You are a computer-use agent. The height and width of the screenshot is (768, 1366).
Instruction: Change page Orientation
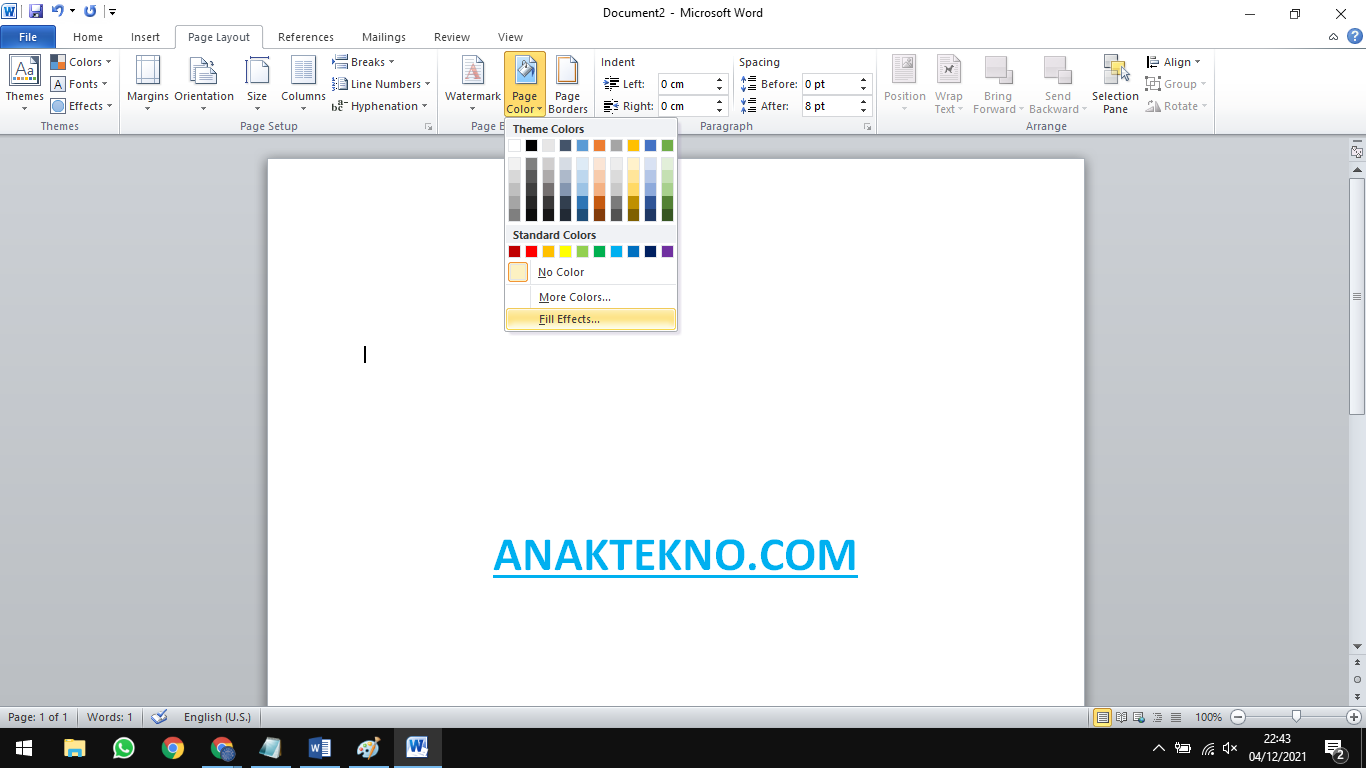[204, 84]
